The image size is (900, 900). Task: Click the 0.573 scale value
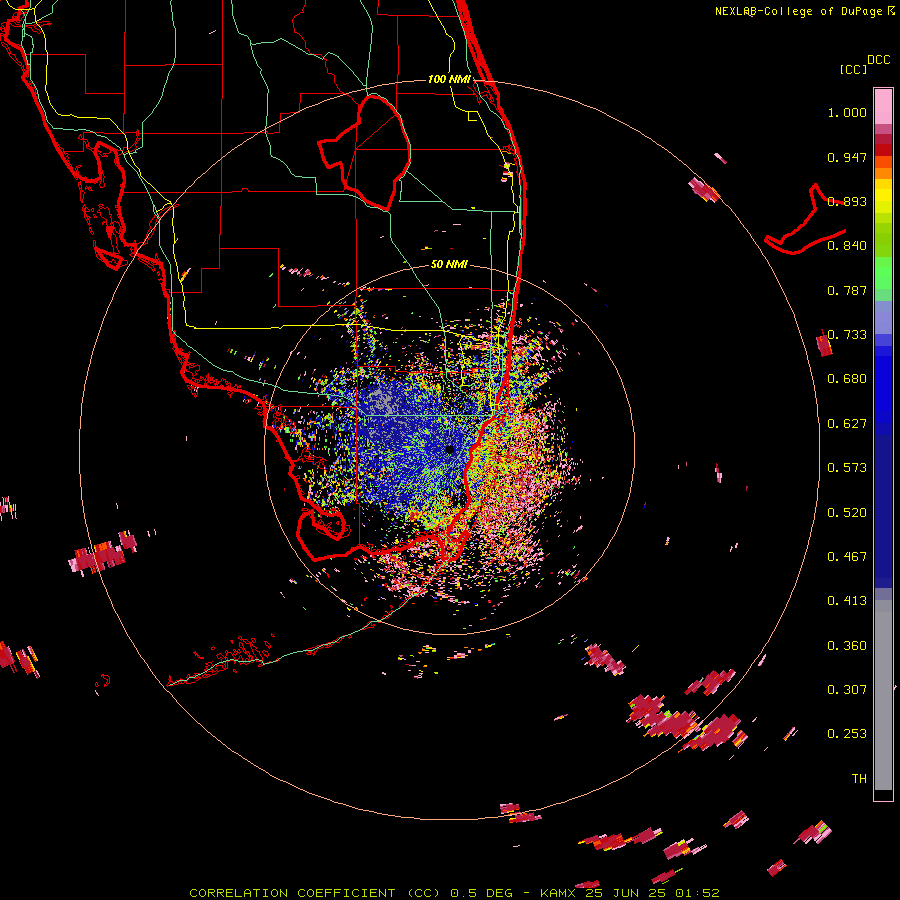click(847, 467)
